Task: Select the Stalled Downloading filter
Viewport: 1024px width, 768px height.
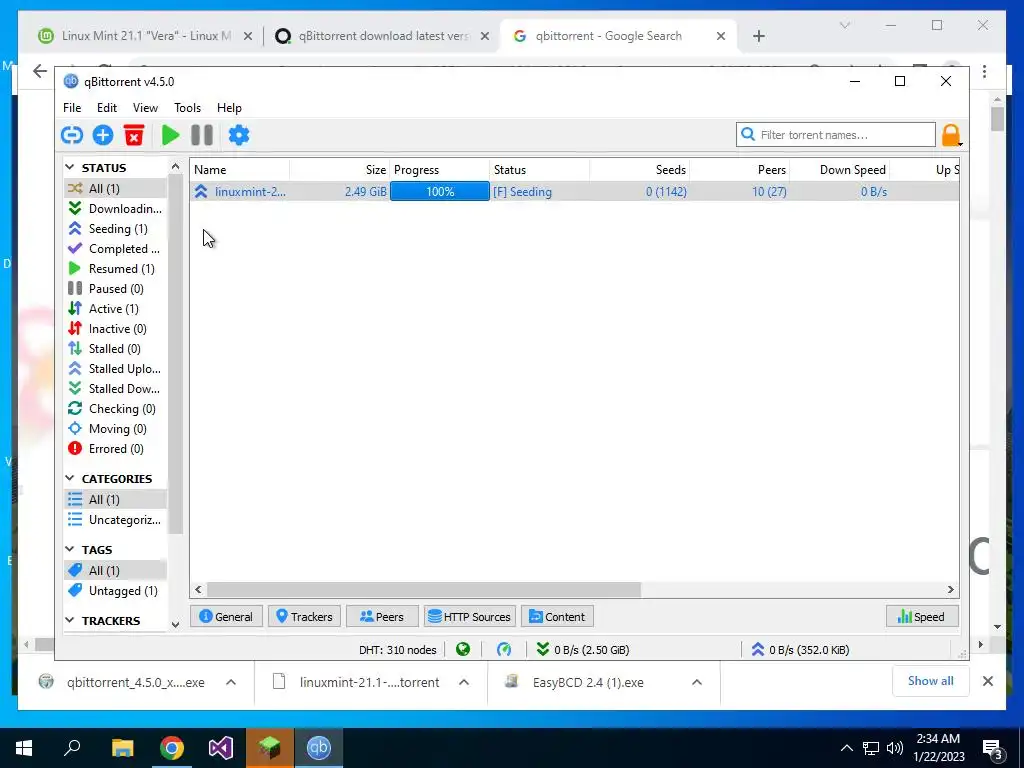Action: point(115,389)
